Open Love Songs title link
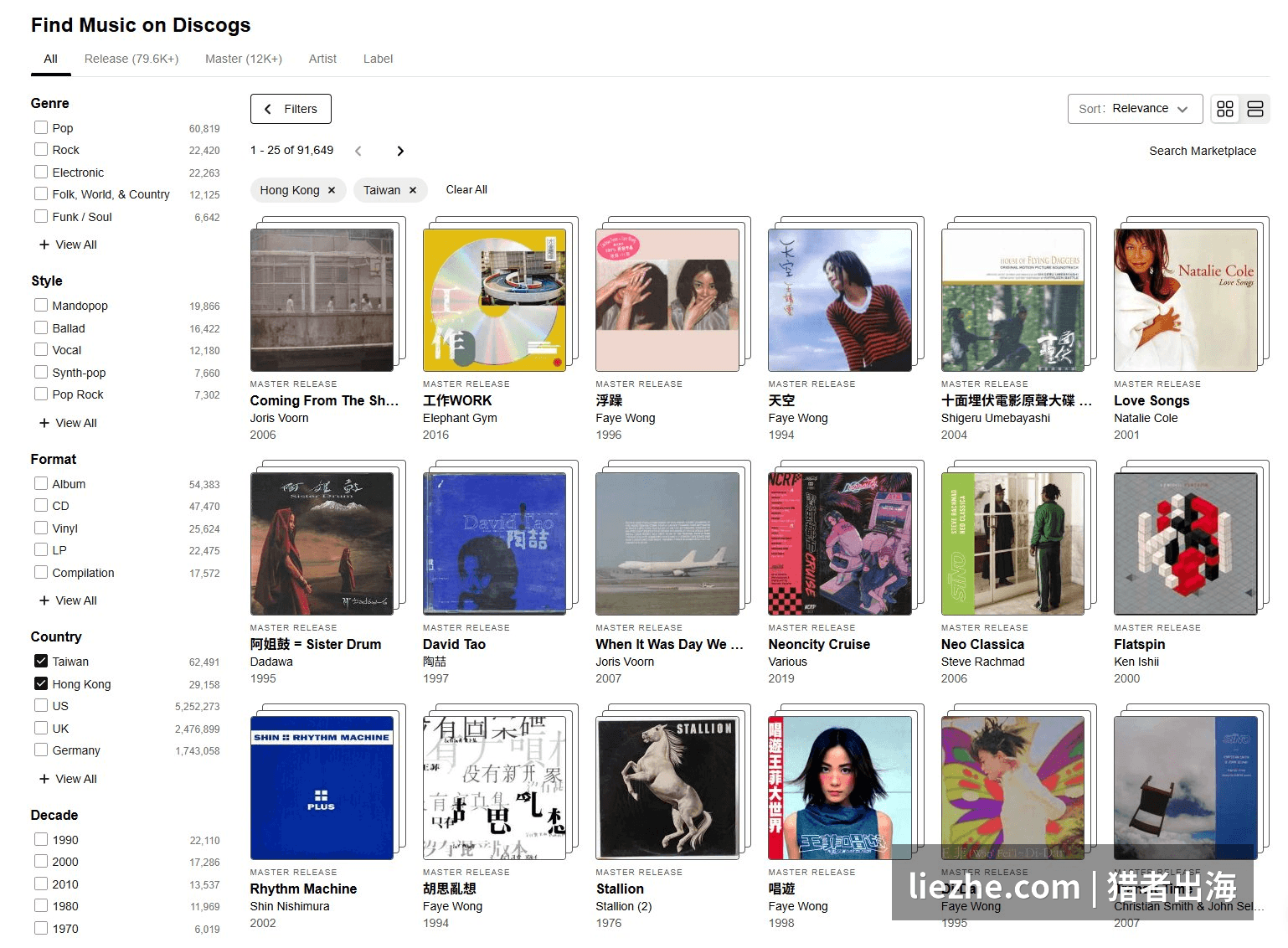 point(1151,400)
